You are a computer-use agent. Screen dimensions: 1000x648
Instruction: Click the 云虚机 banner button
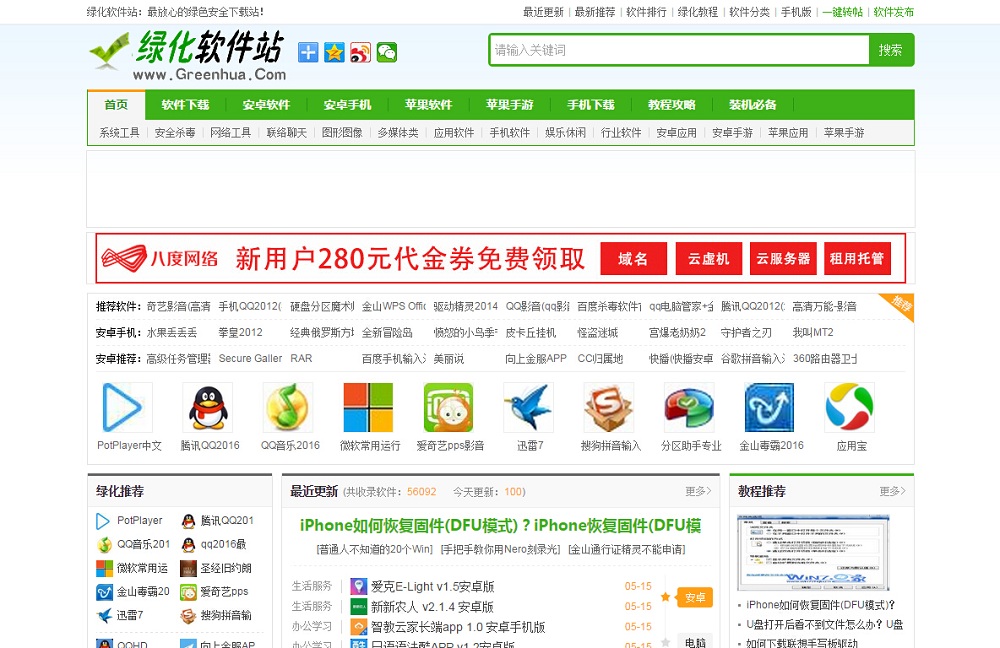tap(709, 258)
